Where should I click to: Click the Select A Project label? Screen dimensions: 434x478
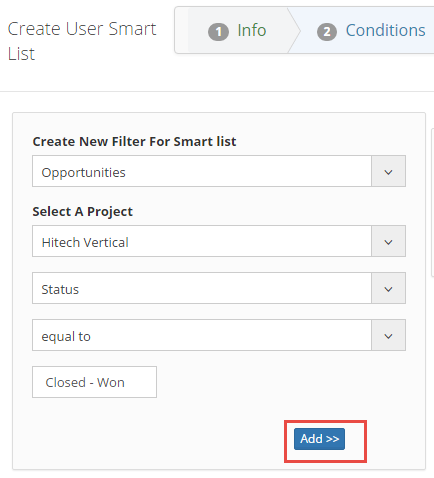click(x=82, y=212)
